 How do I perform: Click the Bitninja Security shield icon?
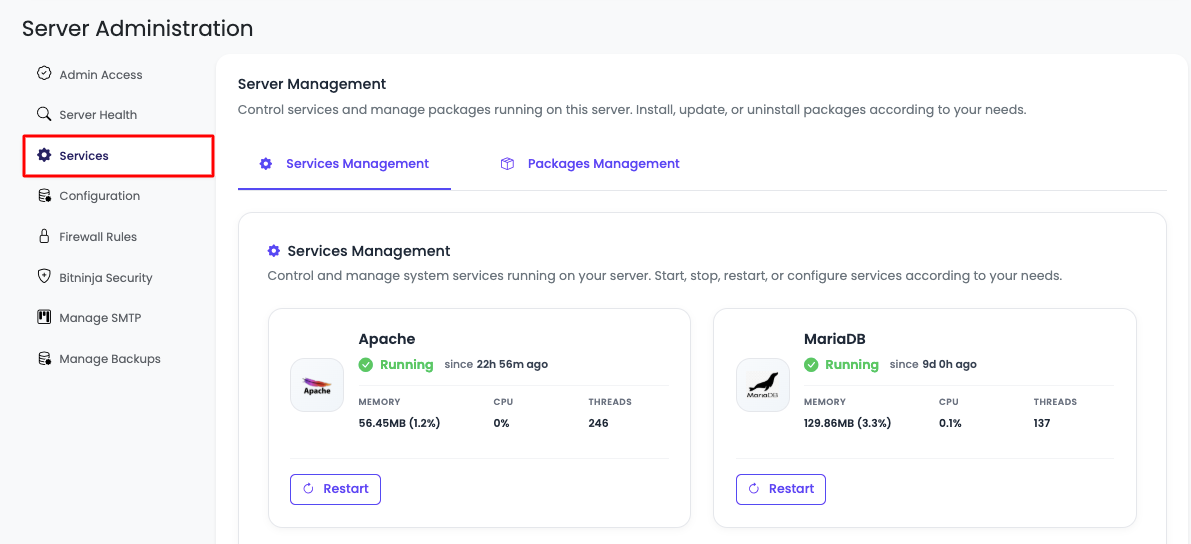[44, 277]
